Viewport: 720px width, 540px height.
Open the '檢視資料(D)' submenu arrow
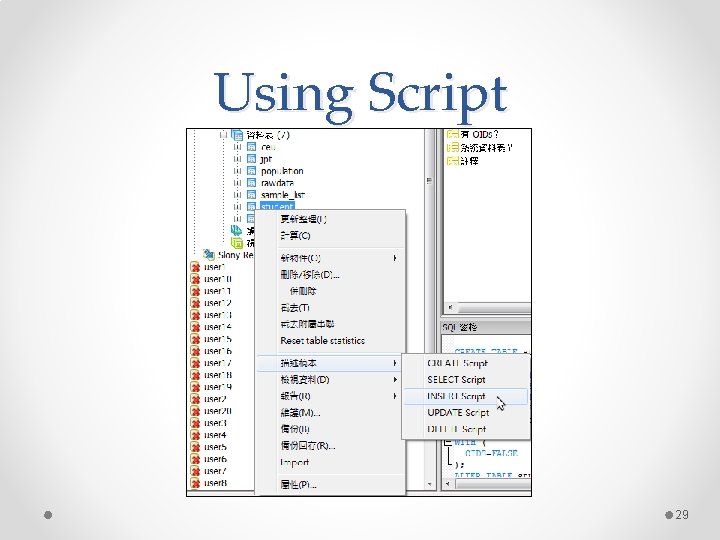394,380
